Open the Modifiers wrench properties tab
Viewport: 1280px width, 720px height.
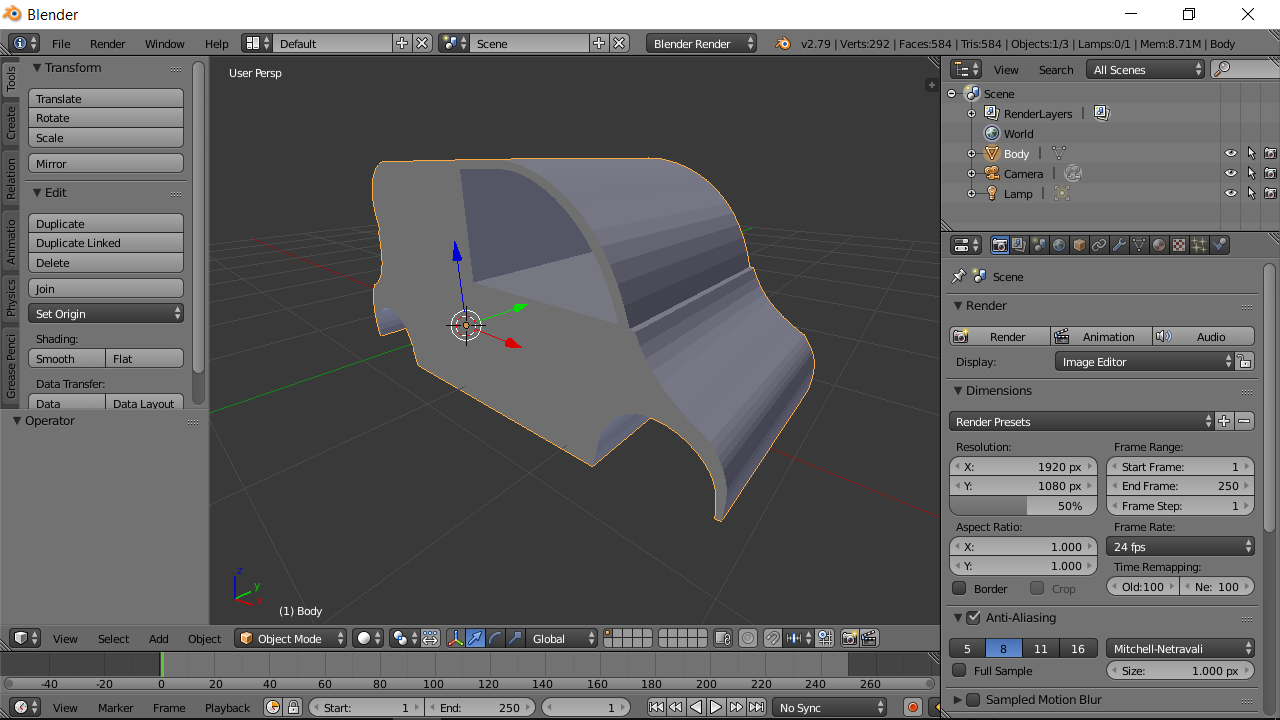click(1119, 245)
